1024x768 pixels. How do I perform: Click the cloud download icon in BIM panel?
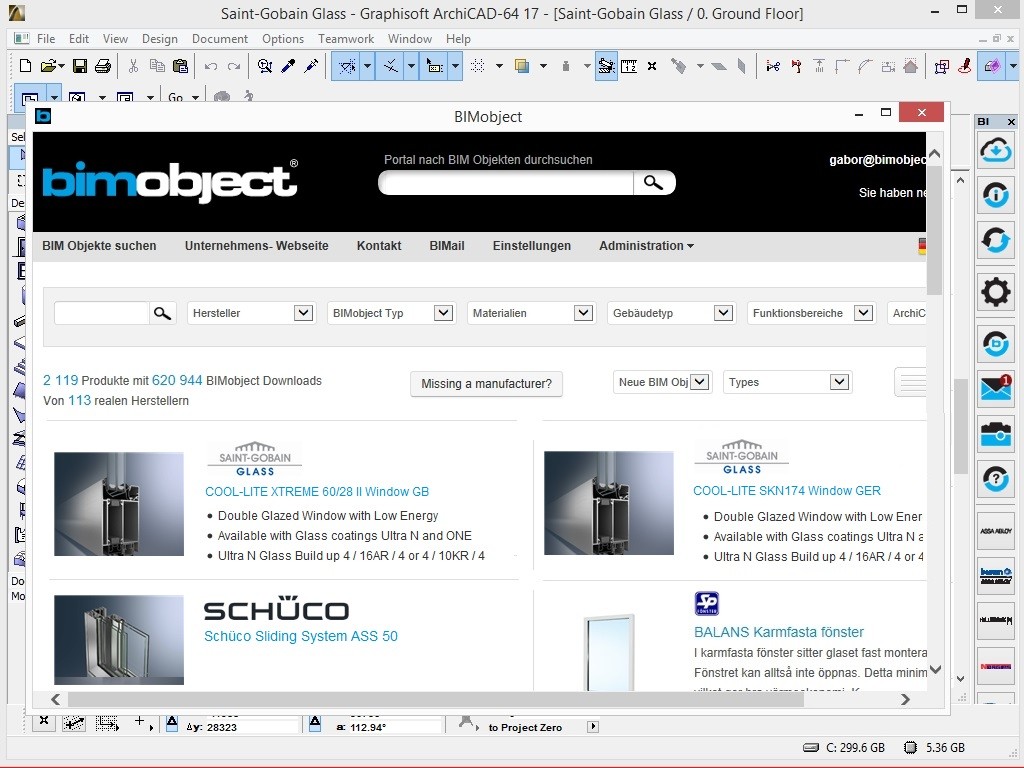[x=995, y=152]
